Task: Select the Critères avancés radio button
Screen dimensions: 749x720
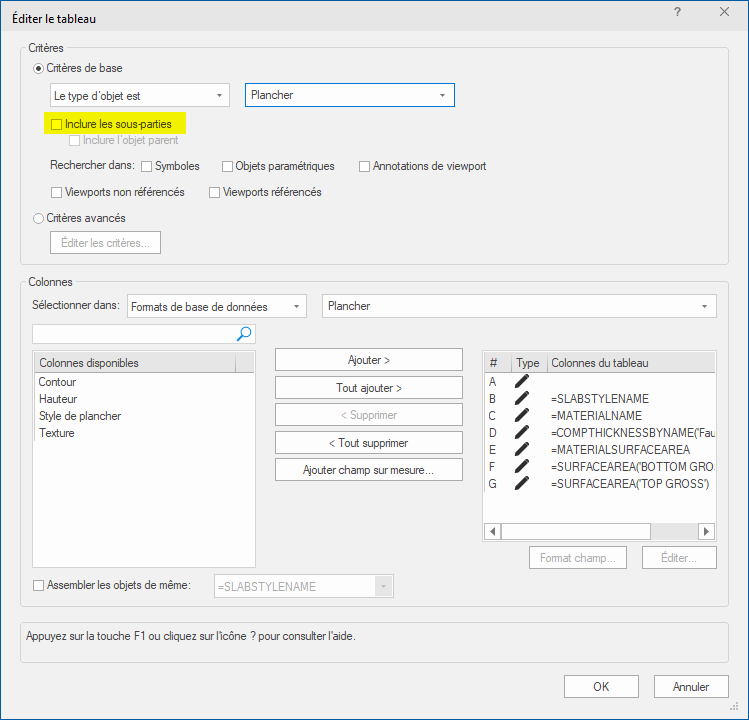Action: (x=40, y=218)
